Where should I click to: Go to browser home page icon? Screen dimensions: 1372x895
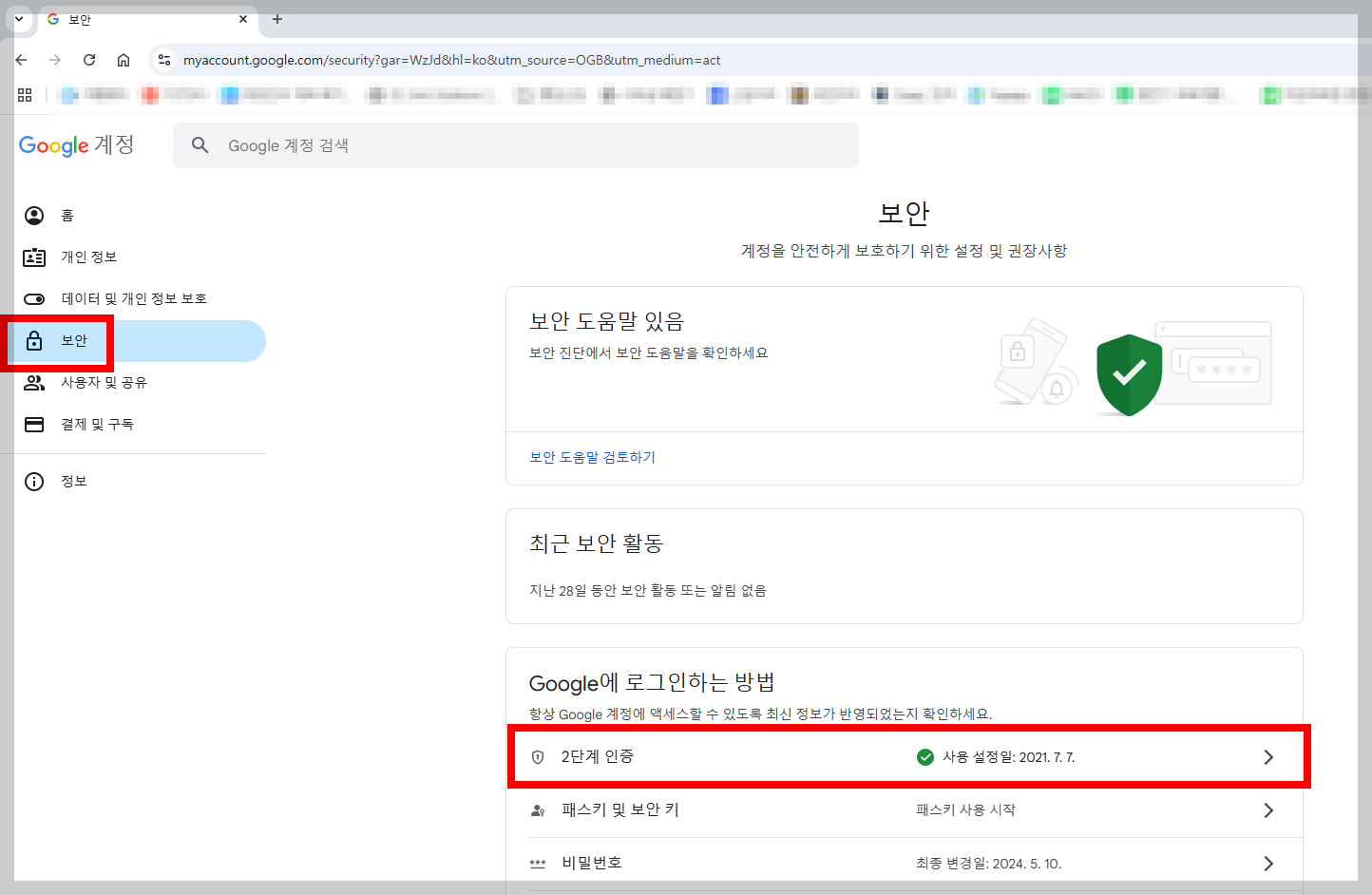[124, 60]
